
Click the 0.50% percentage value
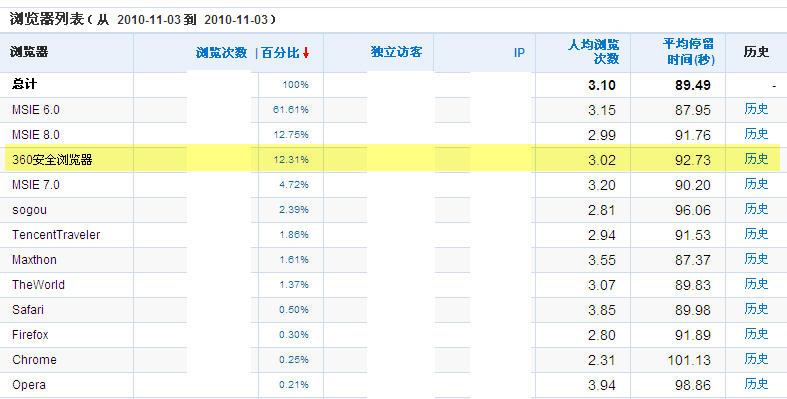294,310
